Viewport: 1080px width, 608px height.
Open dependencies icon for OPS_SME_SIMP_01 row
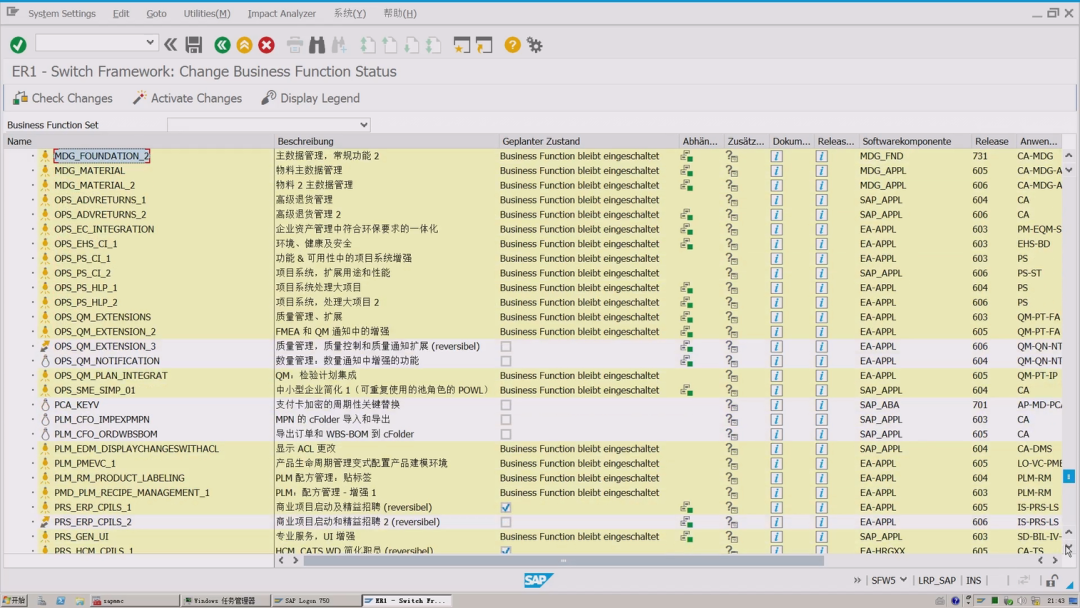coord(687,390)
